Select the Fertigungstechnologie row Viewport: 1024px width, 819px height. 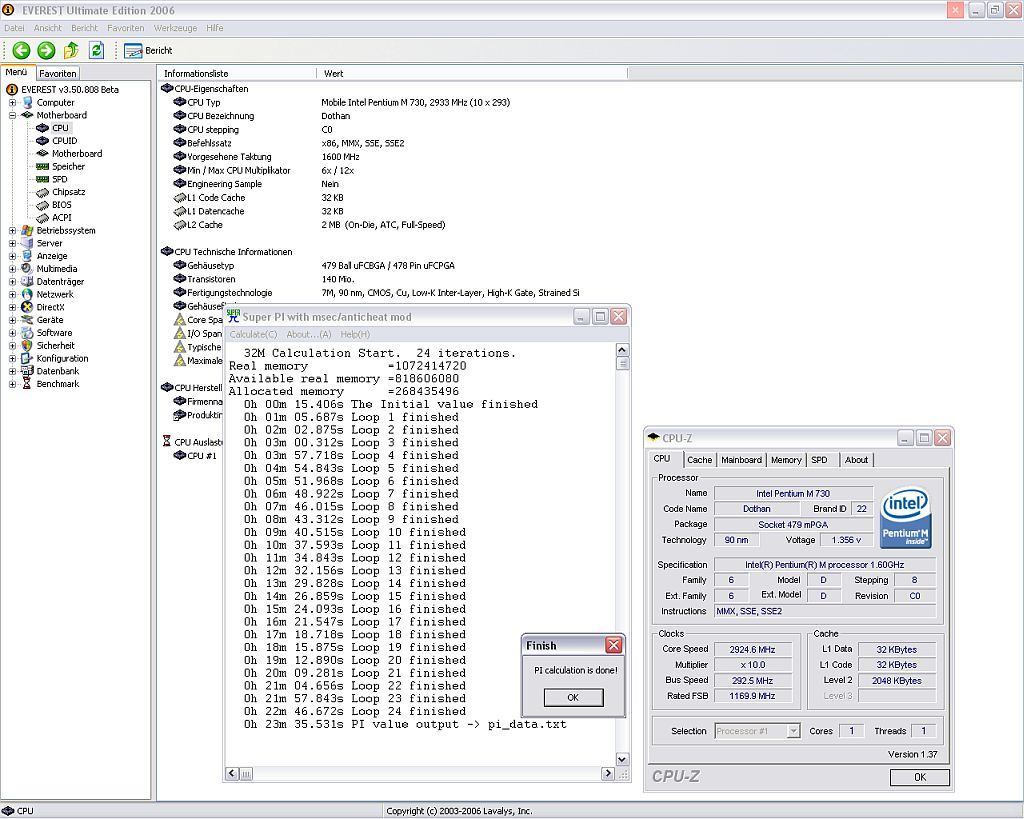(377, 293)
